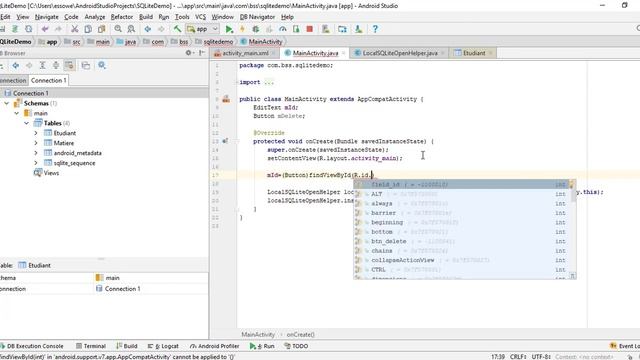Viewport: 640px width, 360px height.
Task: Choose btn_delete from the completion list
Action: 462,241
